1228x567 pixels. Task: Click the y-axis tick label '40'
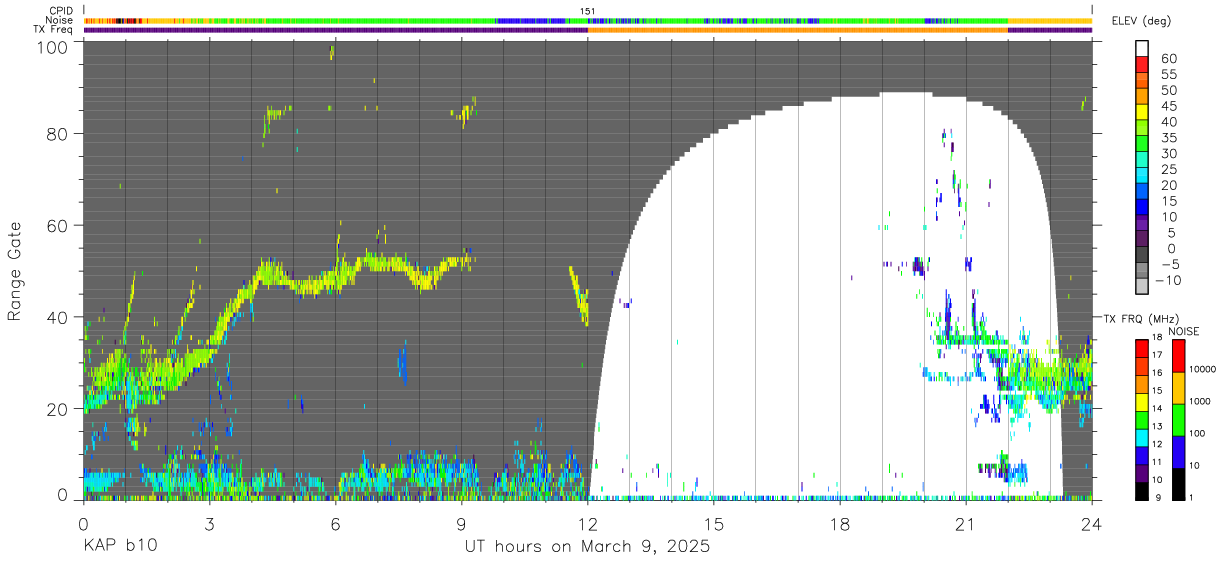pos(57,317)
